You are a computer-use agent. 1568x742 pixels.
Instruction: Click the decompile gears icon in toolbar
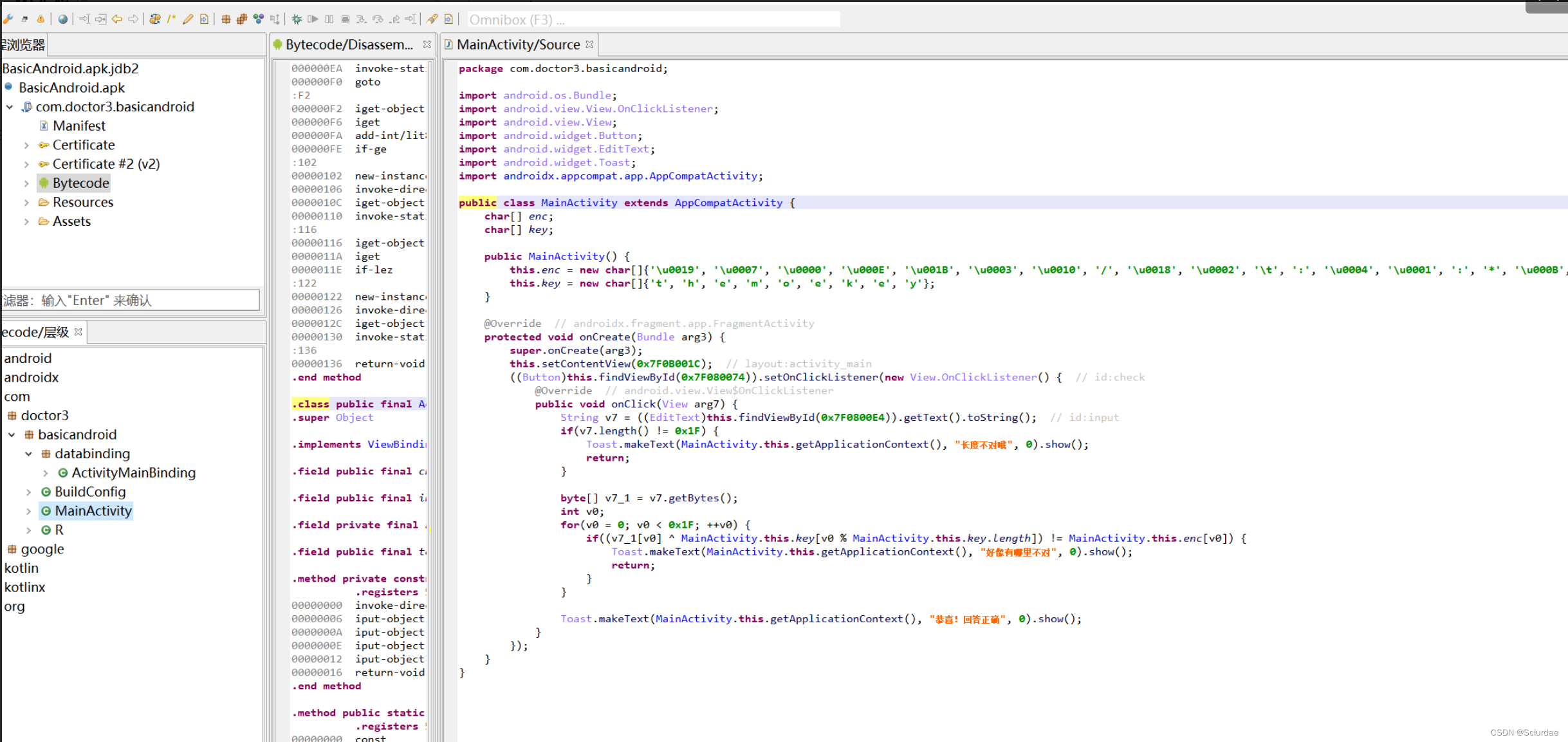154,19
